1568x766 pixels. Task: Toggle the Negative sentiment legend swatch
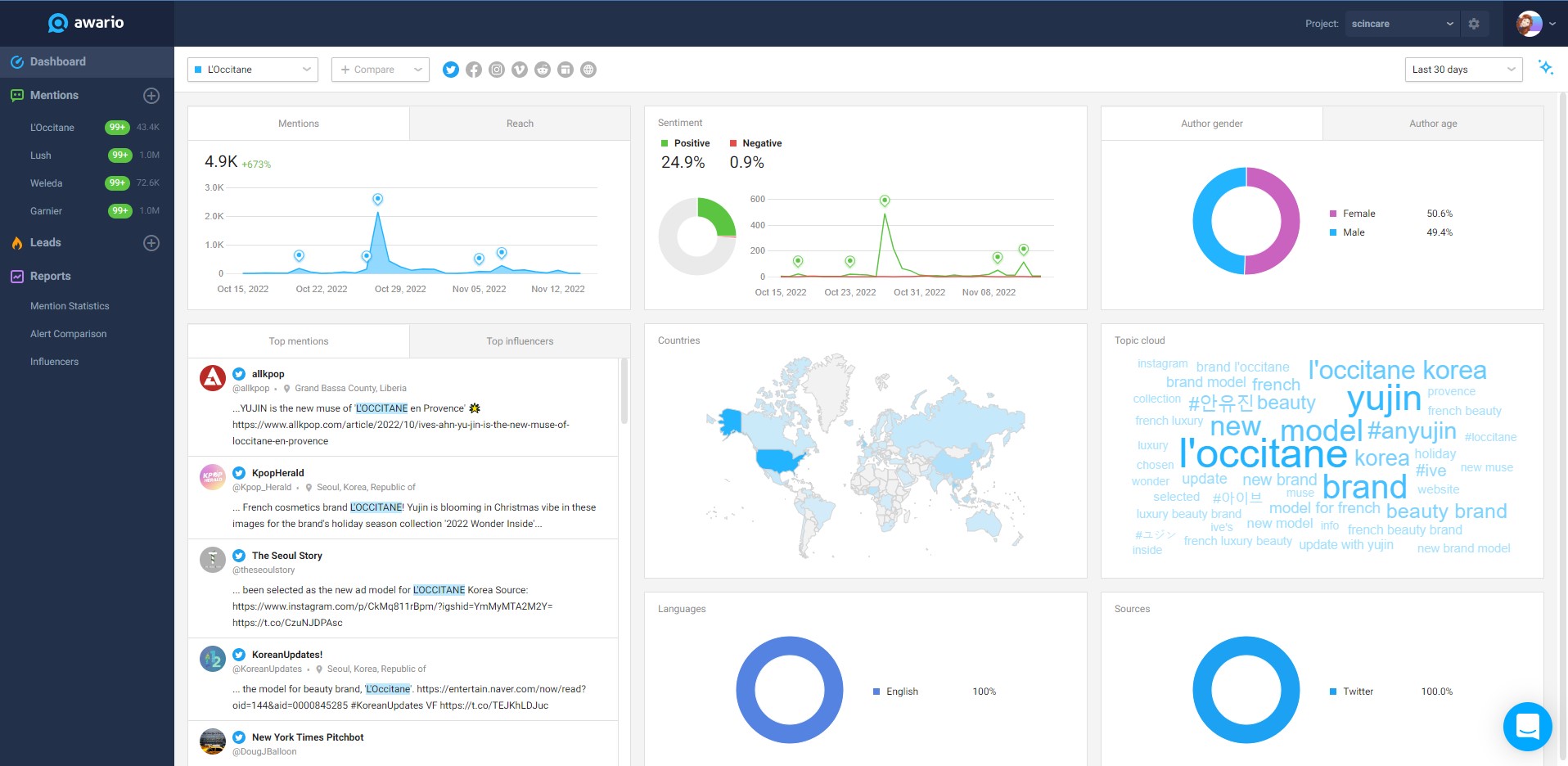(x=733, y=143)
